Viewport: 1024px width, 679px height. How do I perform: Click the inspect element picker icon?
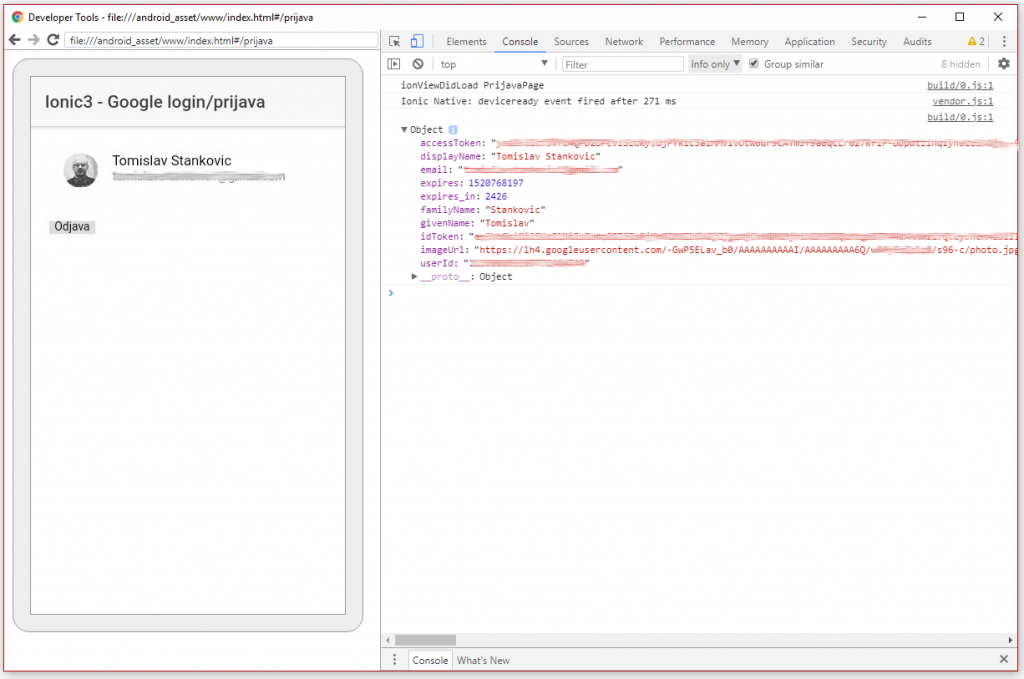pyautogui.click(x=395, y=42)
